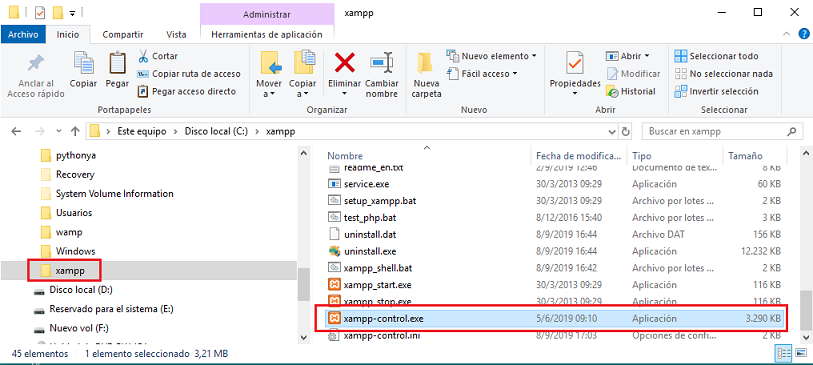The width and height of the screenshot is (813, 365).
Task: Open the Historial option
Action: 631,91
